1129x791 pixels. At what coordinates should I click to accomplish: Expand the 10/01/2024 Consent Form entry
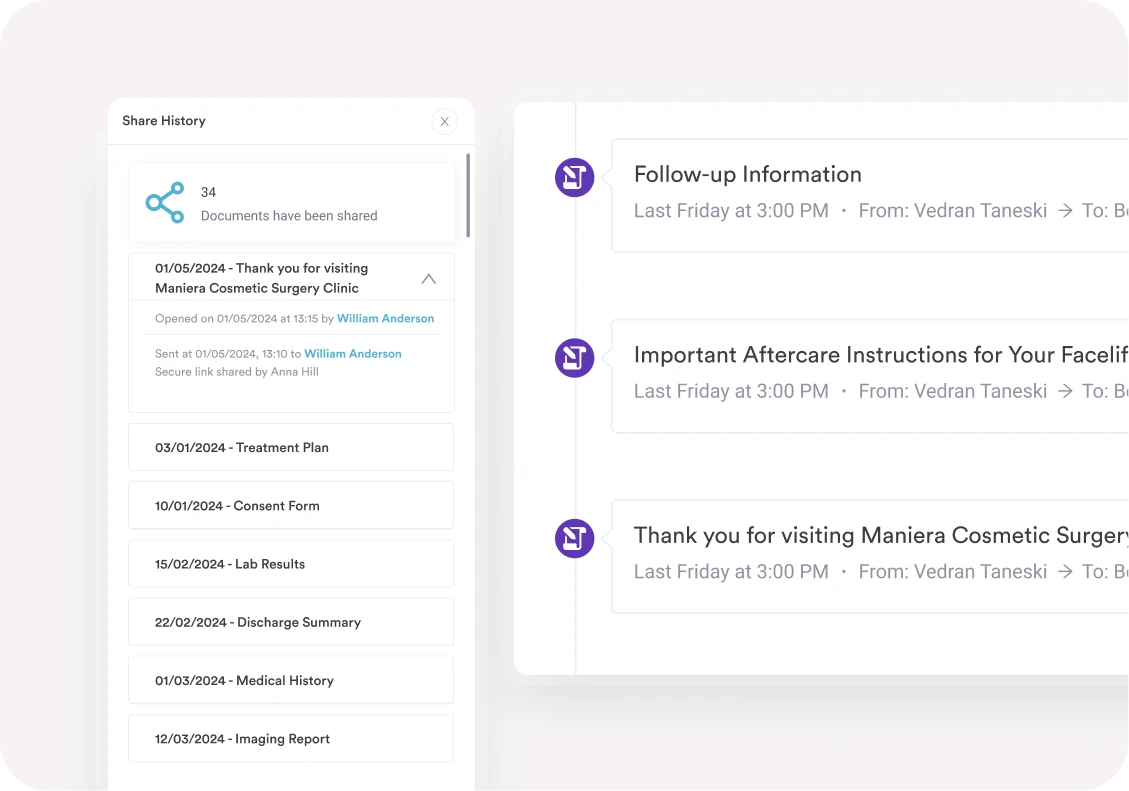coord(291,506)
